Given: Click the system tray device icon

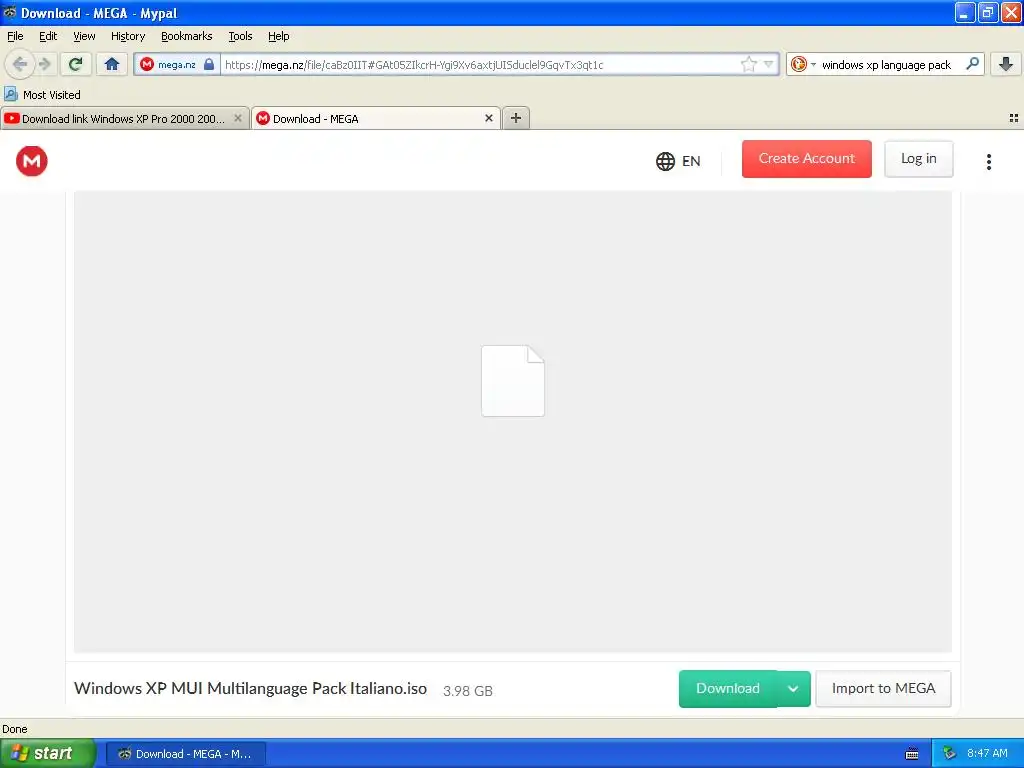Looking at the screenshot, I should point(950,754).
